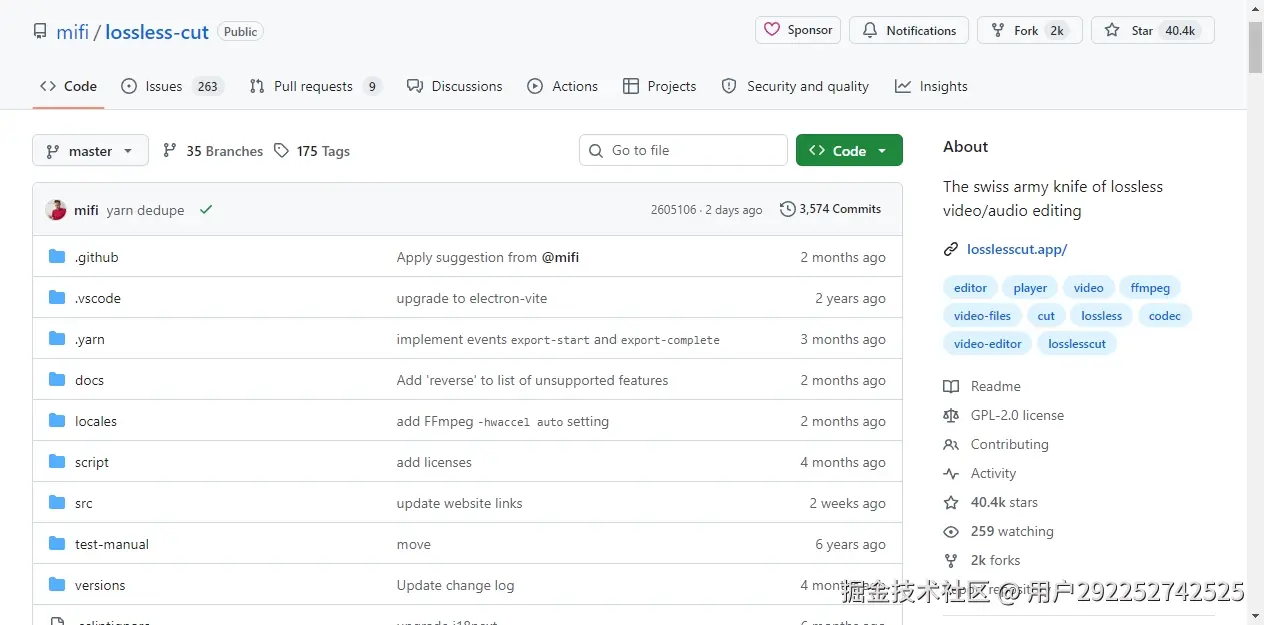The height and width of the screenshot is (625, 1264).
Task: Open the mifi owner link
Action: 72,32
